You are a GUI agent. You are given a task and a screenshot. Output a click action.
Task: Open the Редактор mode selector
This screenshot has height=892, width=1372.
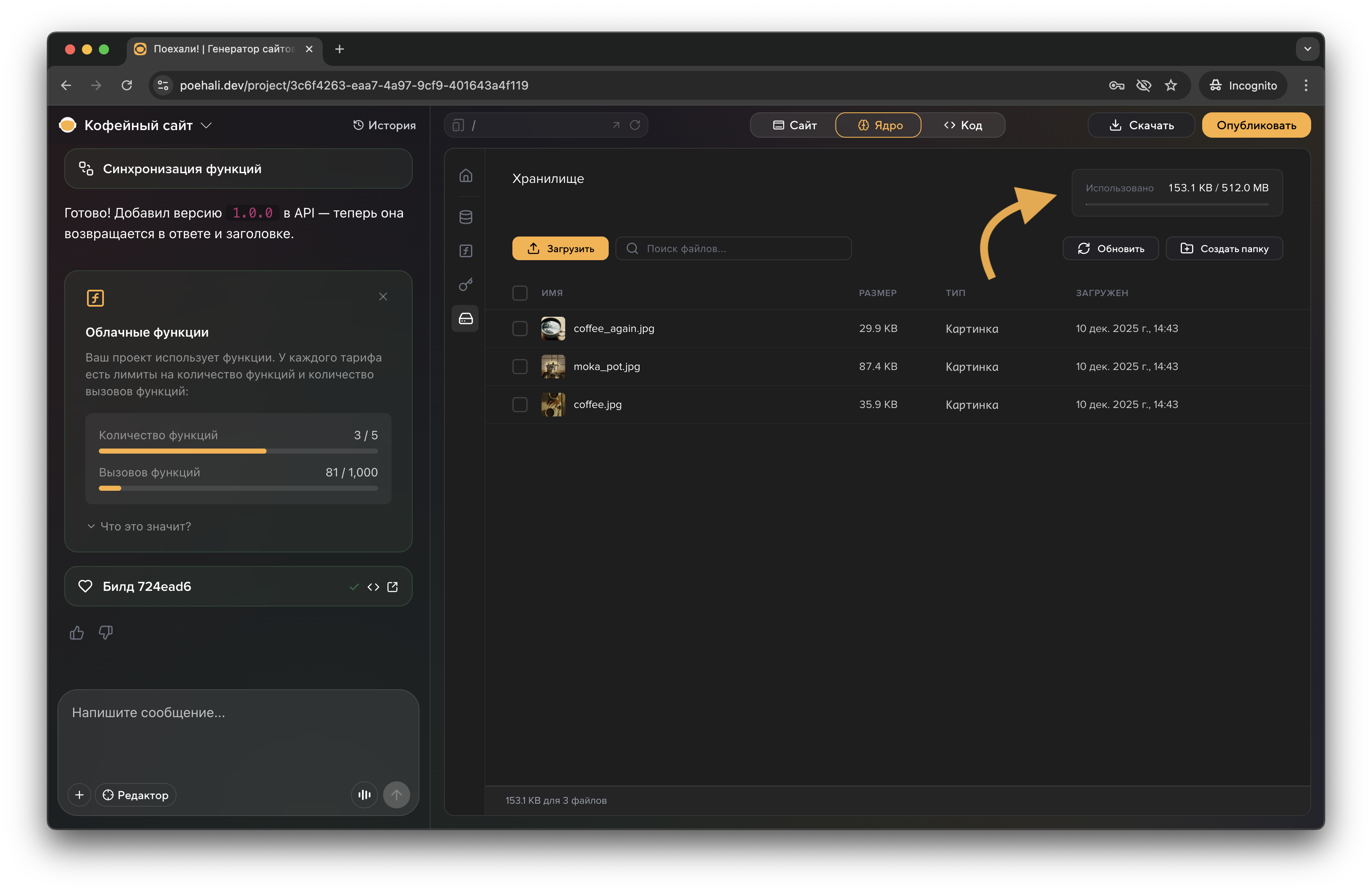[136, 794]
